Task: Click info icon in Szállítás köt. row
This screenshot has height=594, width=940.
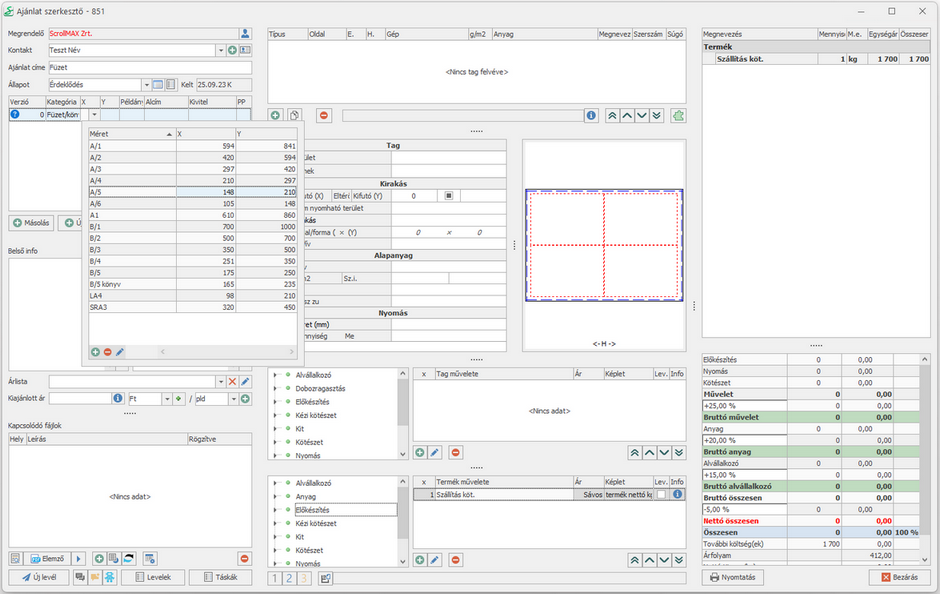Action: (677, 494)
